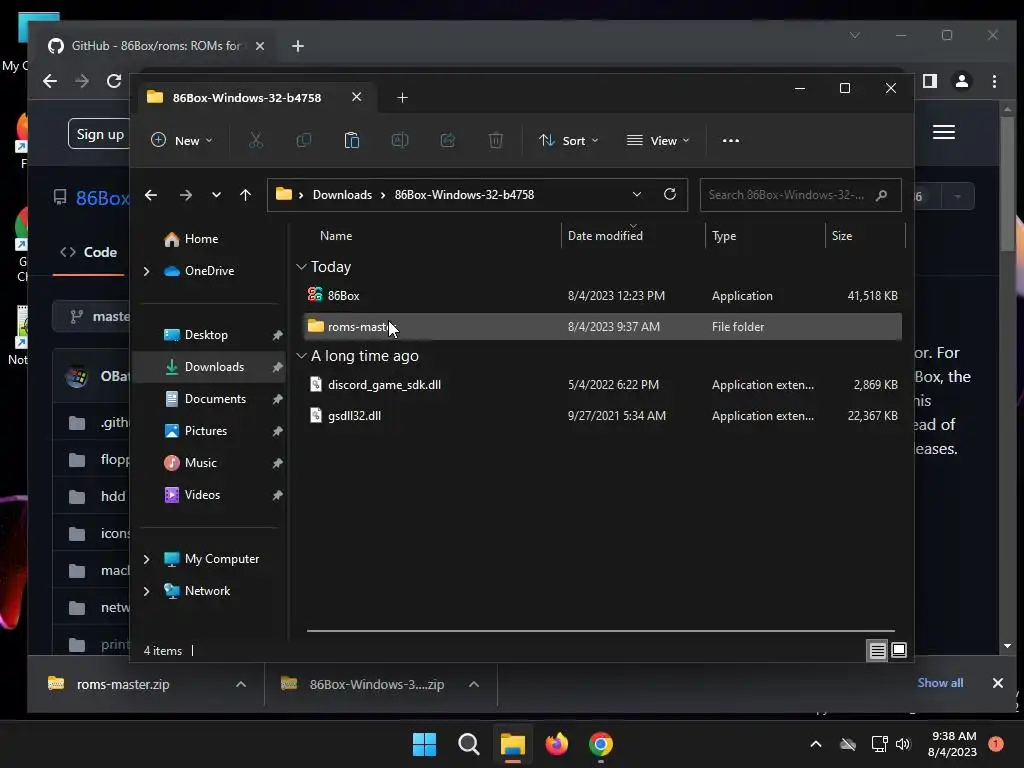This screenshot has width=1024, height=768.
Task: Collapse the Today group
Action: coord(301,266)
